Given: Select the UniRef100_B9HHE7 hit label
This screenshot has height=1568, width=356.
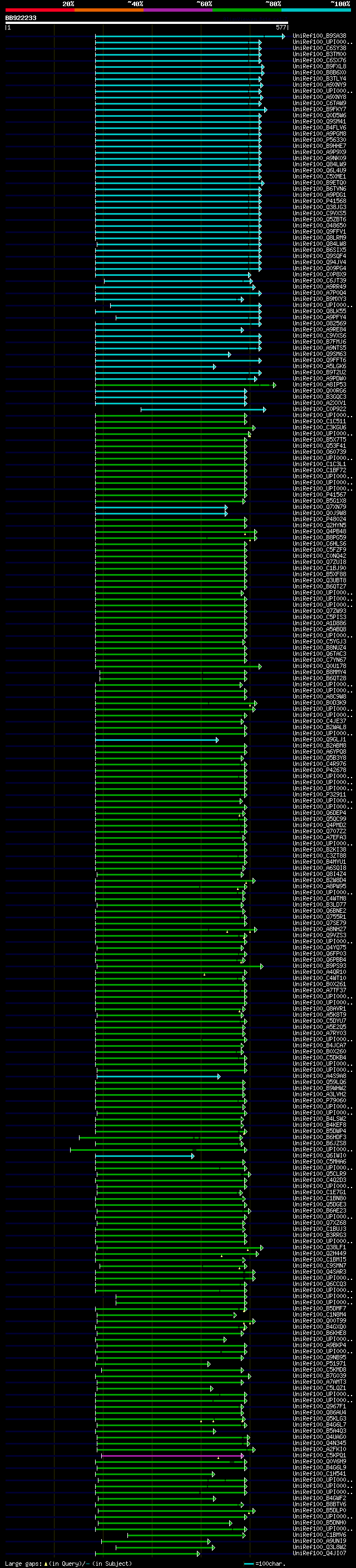Looking at the screenshot, I should (319, 146).
